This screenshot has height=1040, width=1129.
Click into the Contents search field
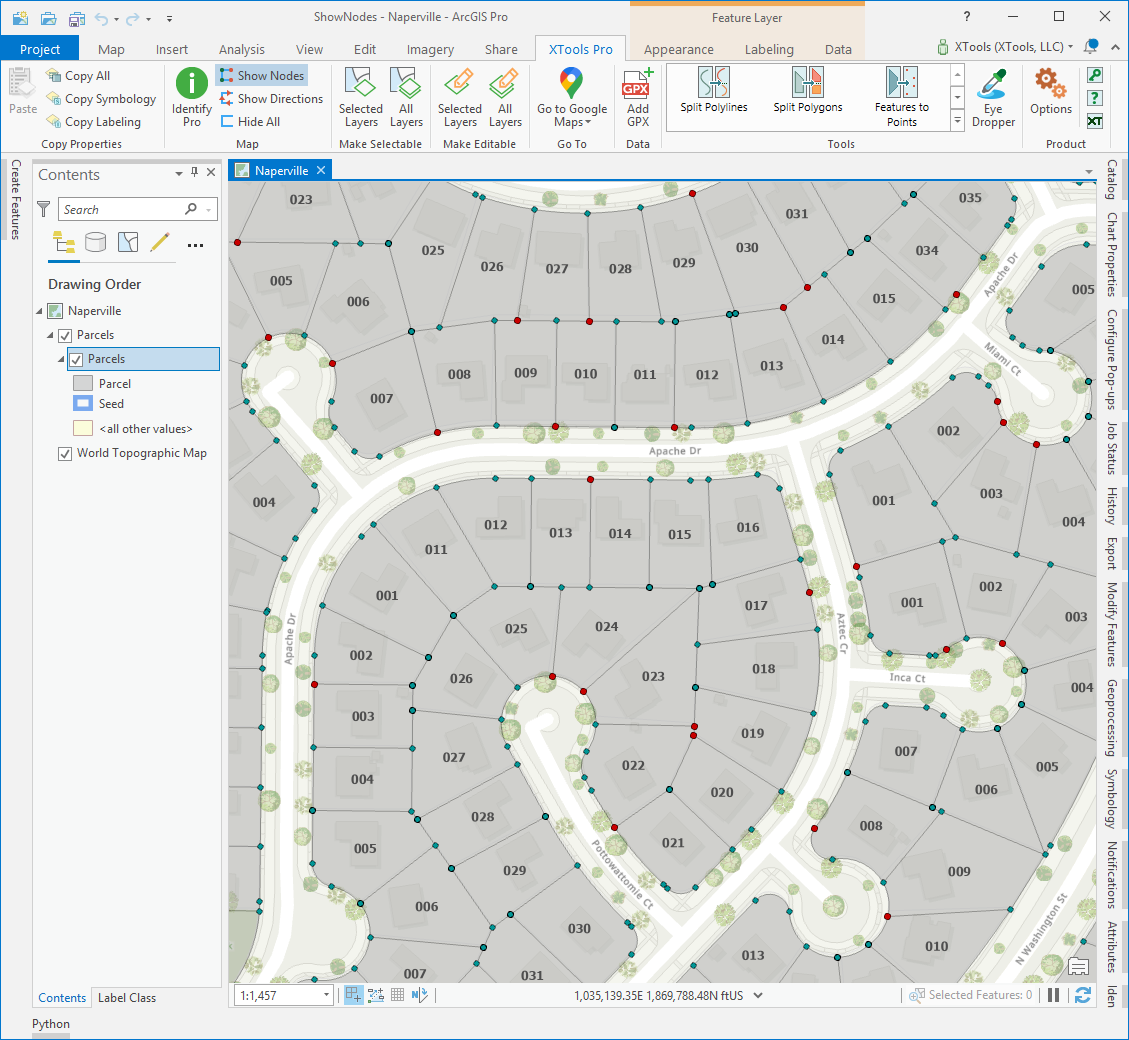[x=120, y=210]
